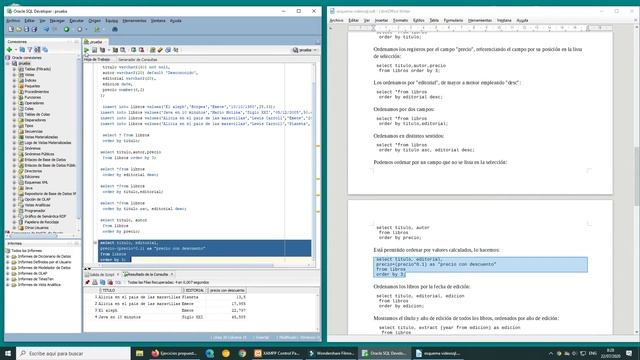Switch to LibreOffice Writer taskbar button
The image size is (640, 360).
click(x=439, y=353)
